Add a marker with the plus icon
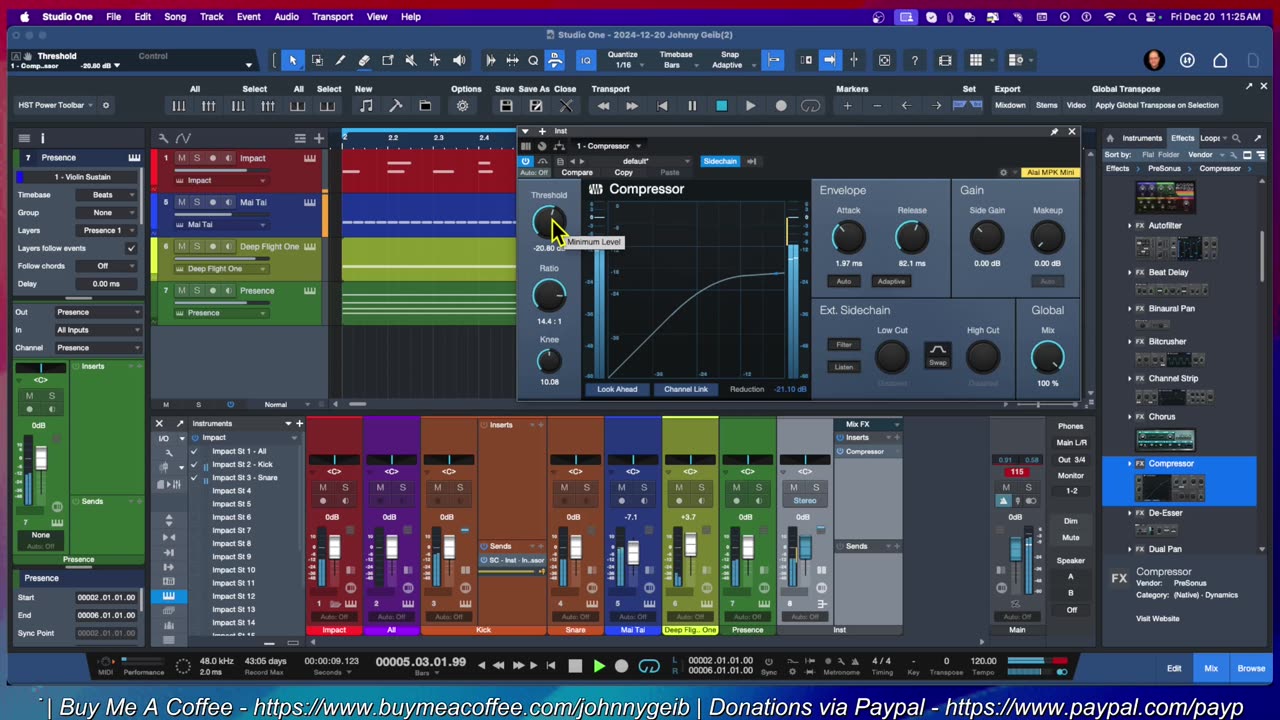This screenshot has height=720, width=1280. [x=848, y=106]
